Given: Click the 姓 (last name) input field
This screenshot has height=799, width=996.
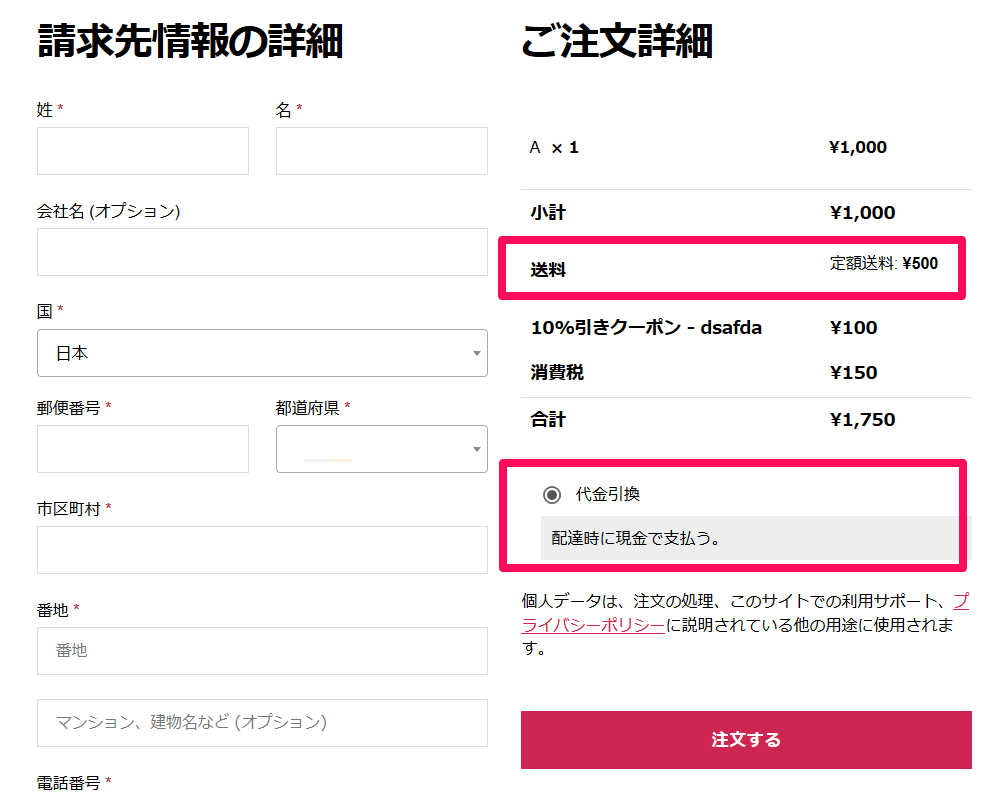Looking at the screenshot, I should point(143,151).
